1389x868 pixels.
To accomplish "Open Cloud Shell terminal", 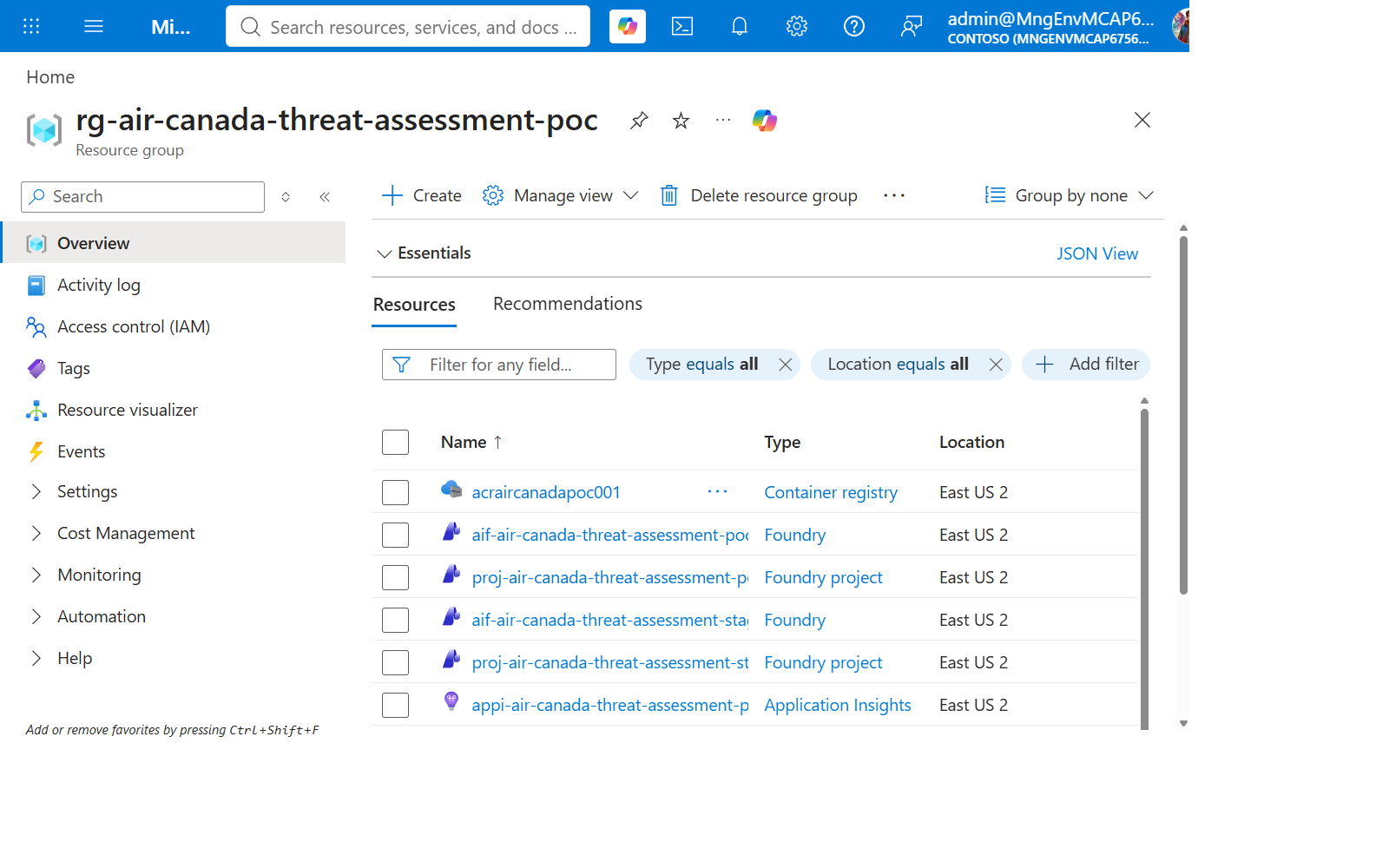I will click(x=682, y=26).
